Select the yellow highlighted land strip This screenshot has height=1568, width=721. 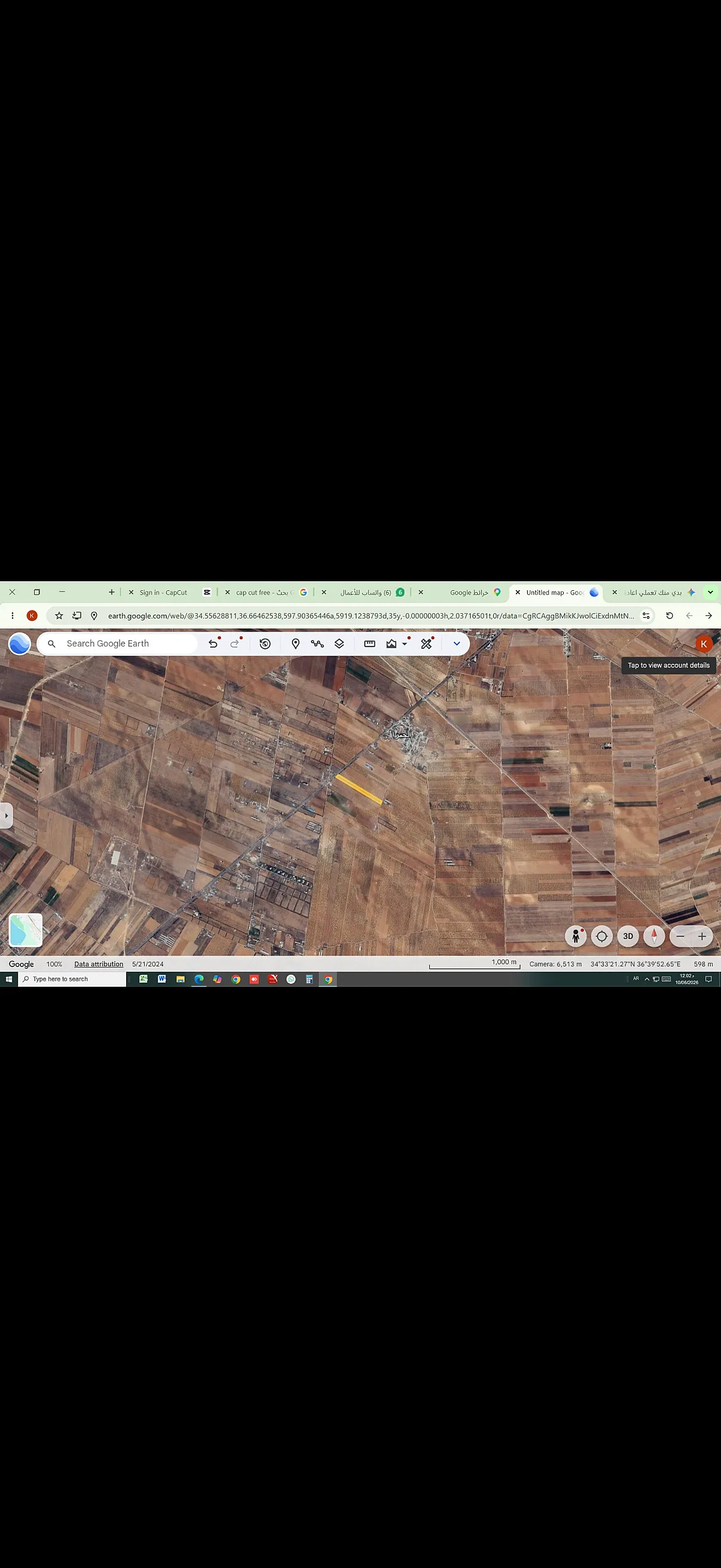click(359, 789)
